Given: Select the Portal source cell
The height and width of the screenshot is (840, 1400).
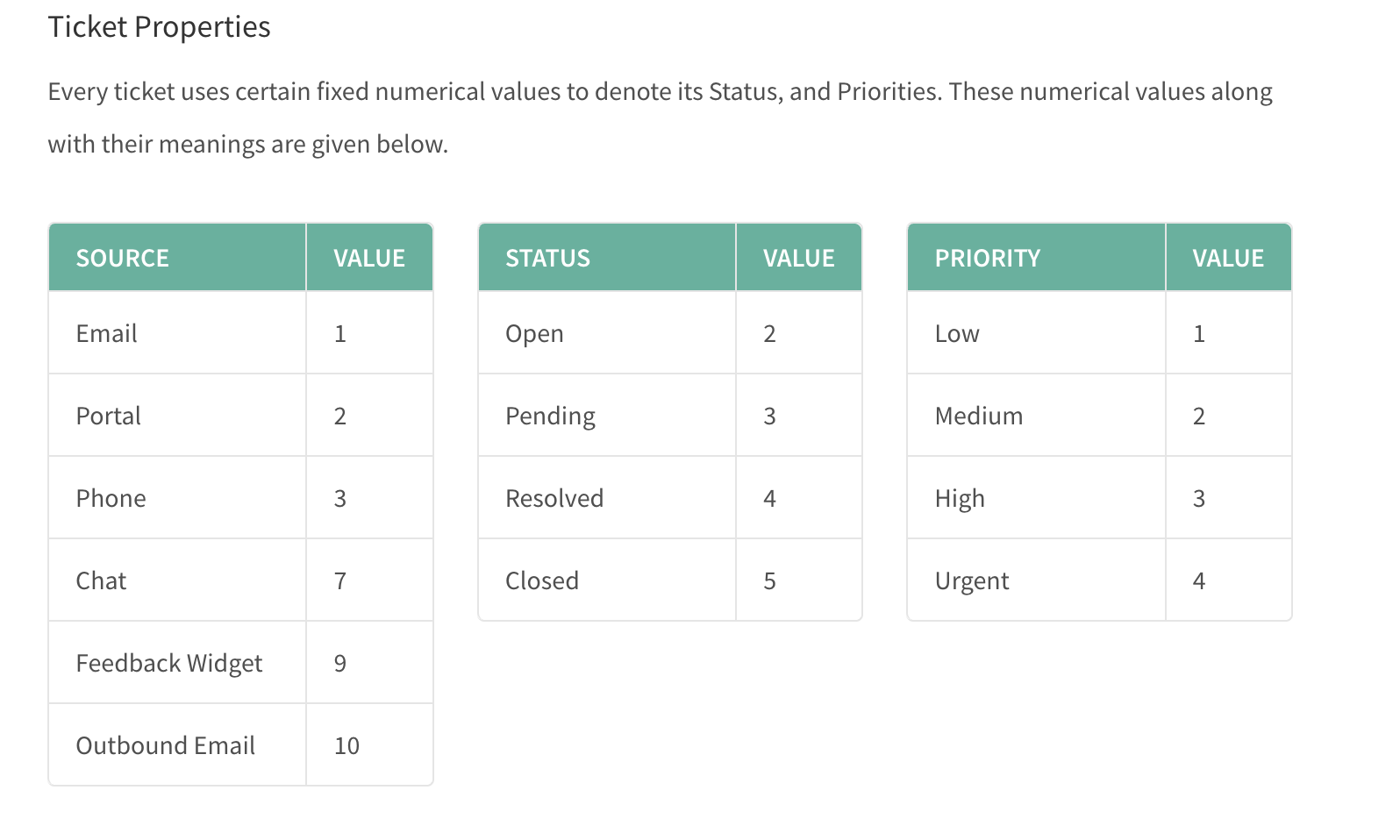Looking at the screenshot, I should [x=177, y=416].
